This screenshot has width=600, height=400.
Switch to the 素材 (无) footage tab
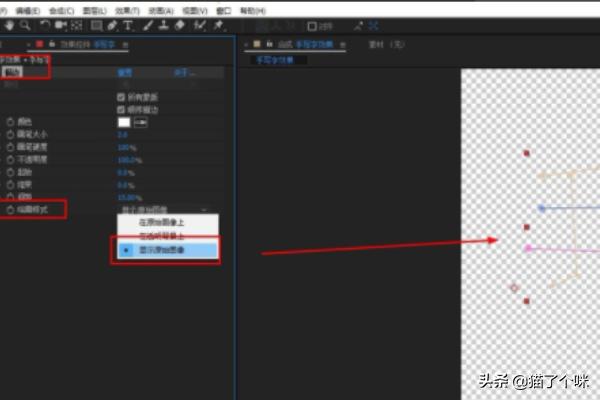click(386, 44)
